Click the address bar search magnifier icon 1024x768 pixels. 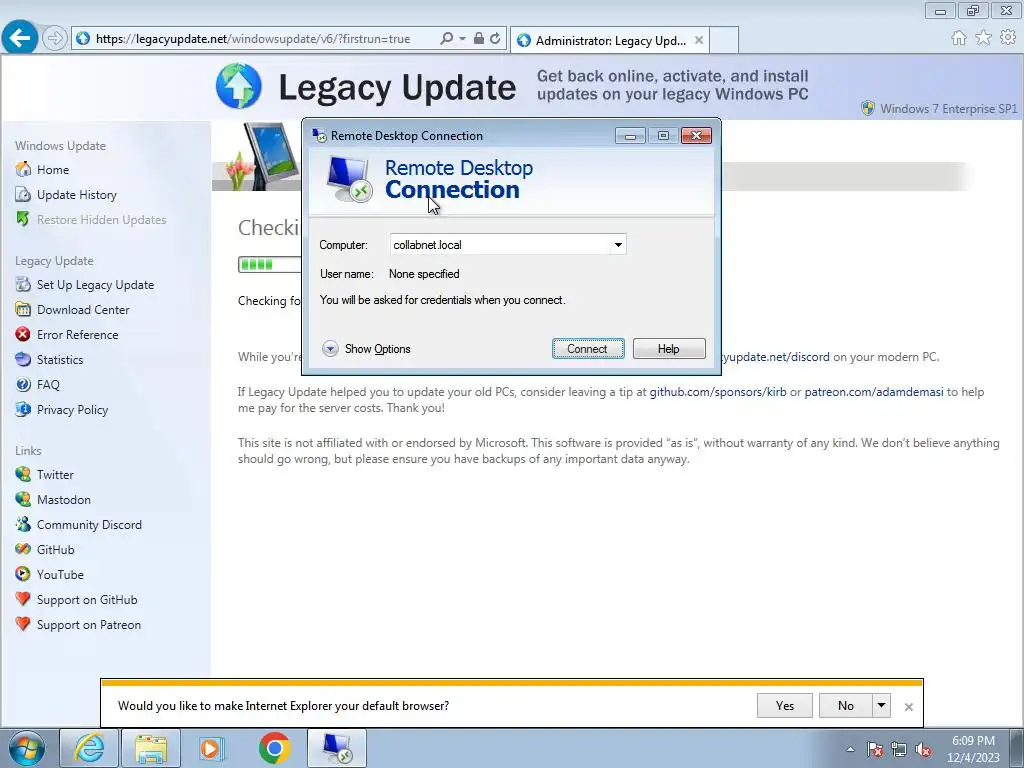coord(447,39)
